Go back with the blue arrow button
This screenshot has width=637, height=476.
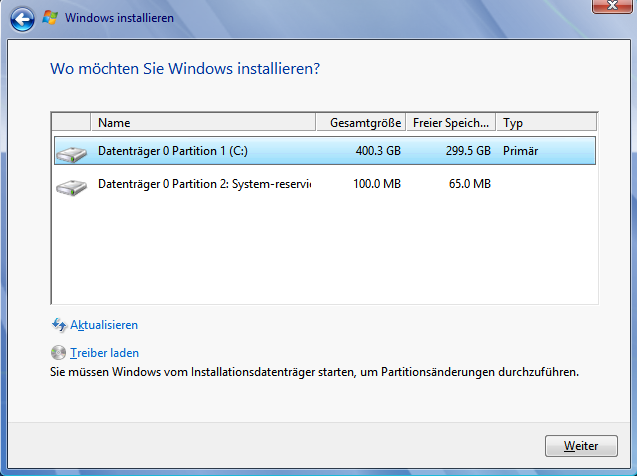click(22, 19)
